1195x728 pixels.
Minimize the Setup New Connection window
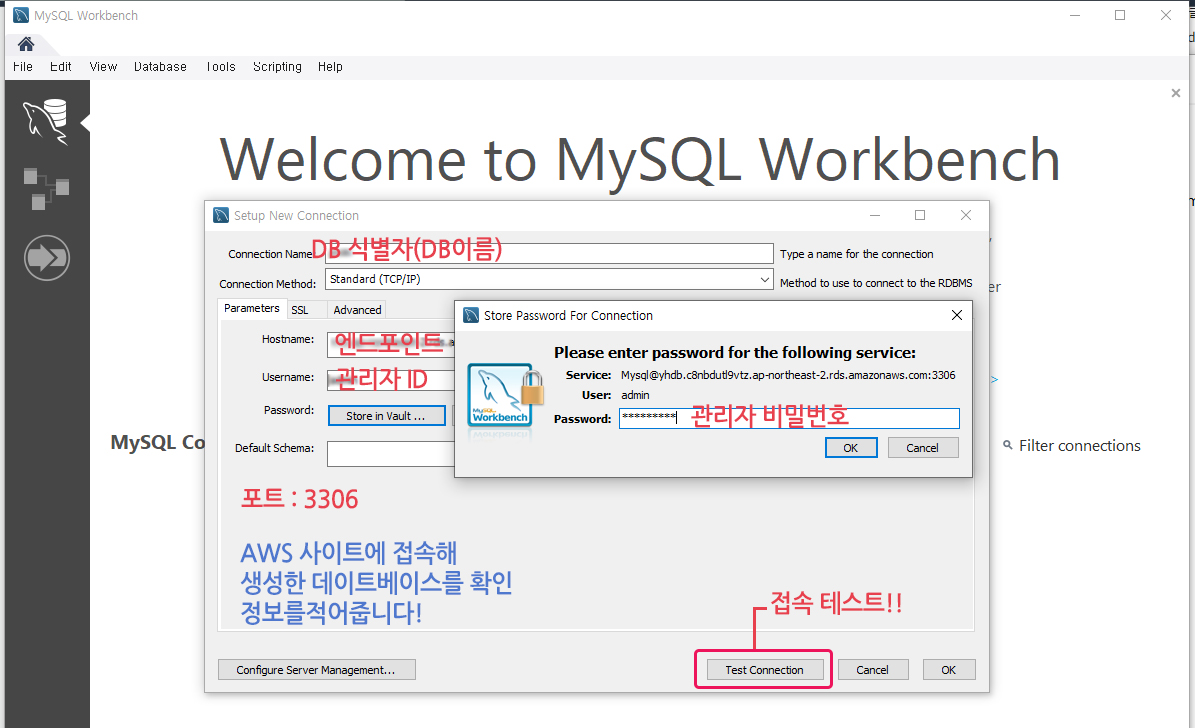coord(875,215)
